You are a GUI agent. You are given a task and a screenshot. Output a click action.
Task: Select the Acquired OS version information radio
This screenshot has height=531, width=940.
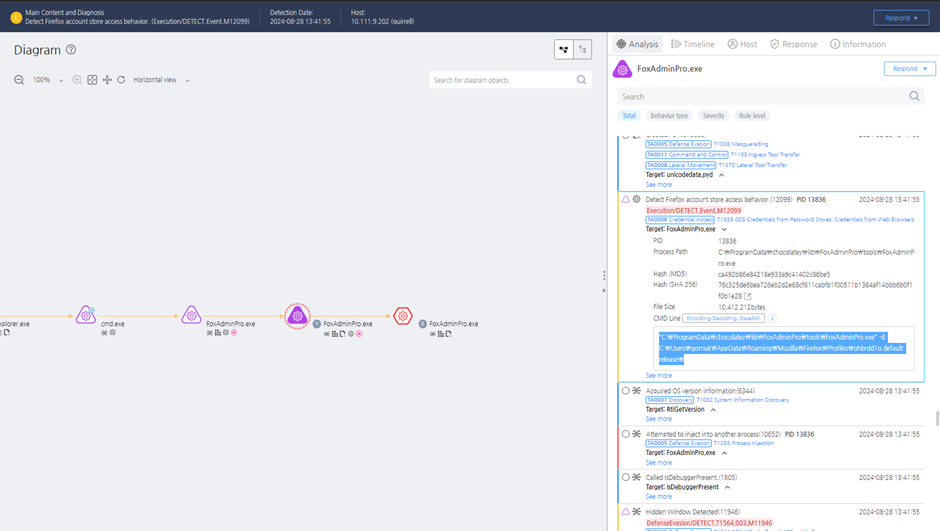pos(626,391)
